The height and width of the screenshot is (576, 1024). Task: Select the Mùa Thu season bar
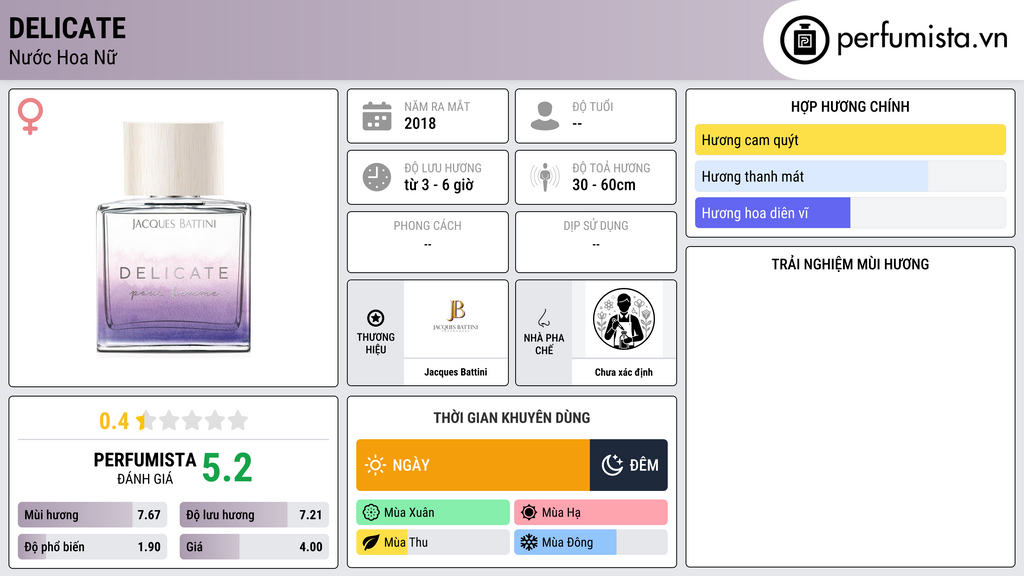[x=433, y=542]
